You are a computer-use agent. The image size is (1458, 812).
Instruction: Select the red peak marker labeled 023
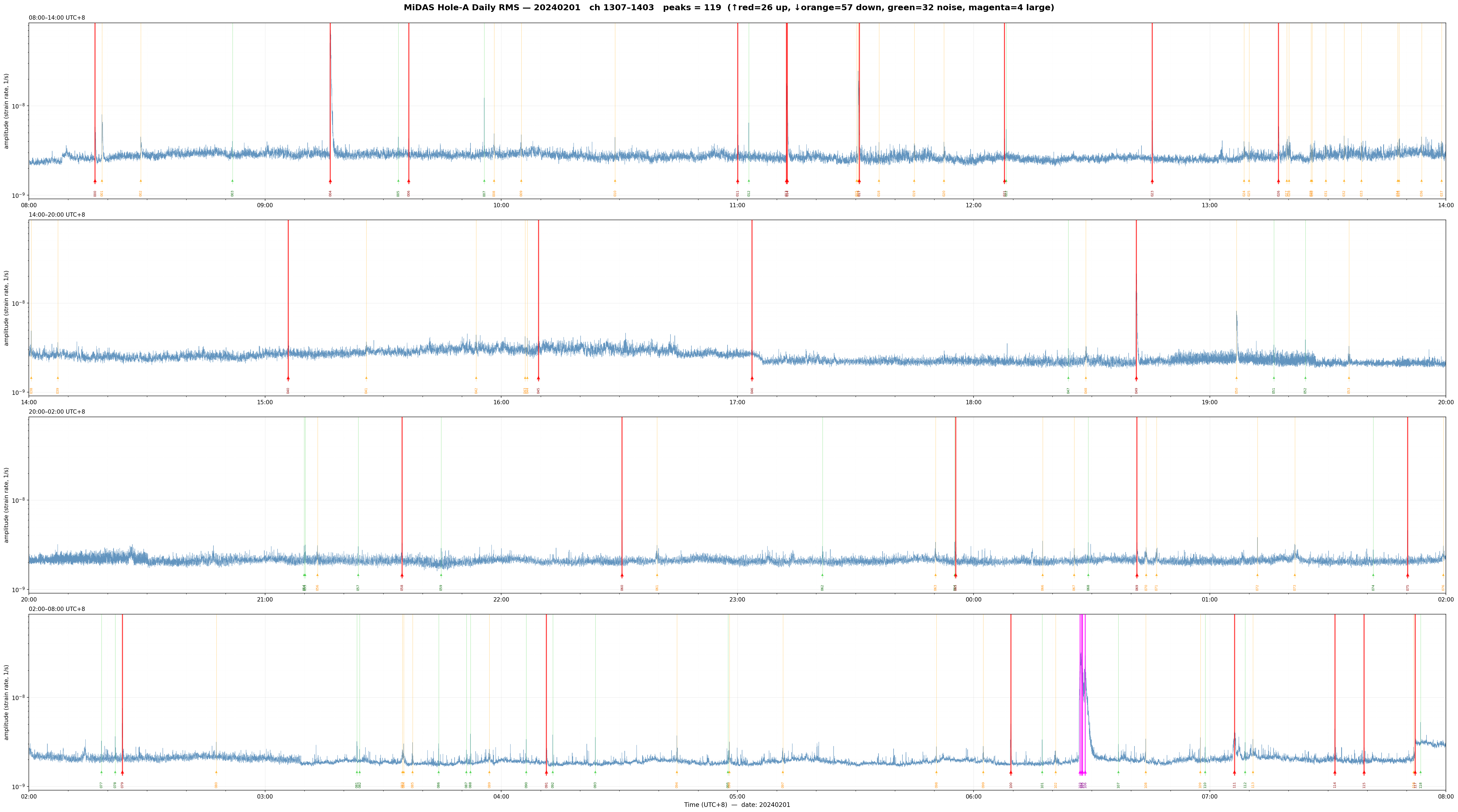[x=1152, y=181]
